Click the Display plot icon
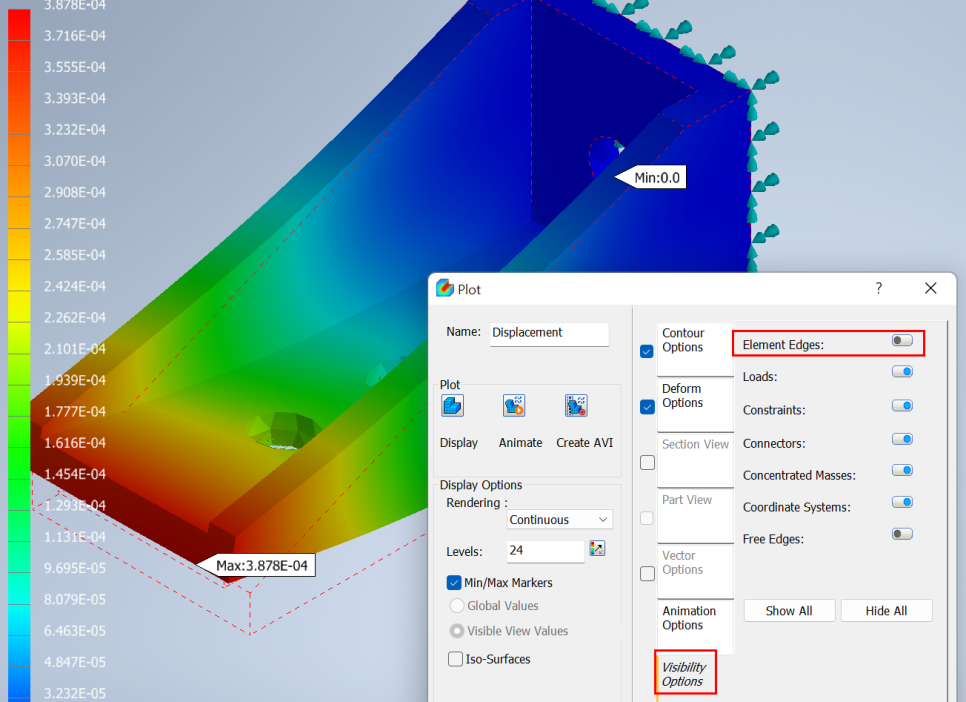 point(452,406)
